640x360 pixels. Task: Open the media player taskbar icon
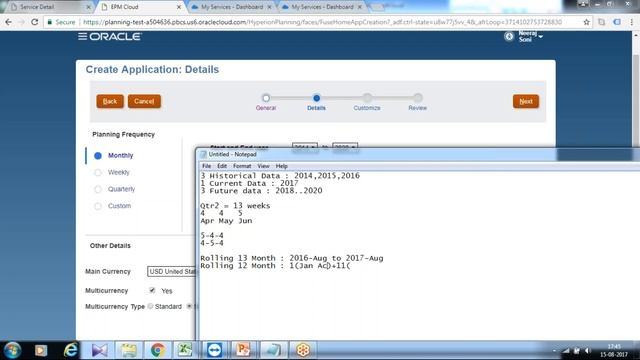click(x=41, y=350)
